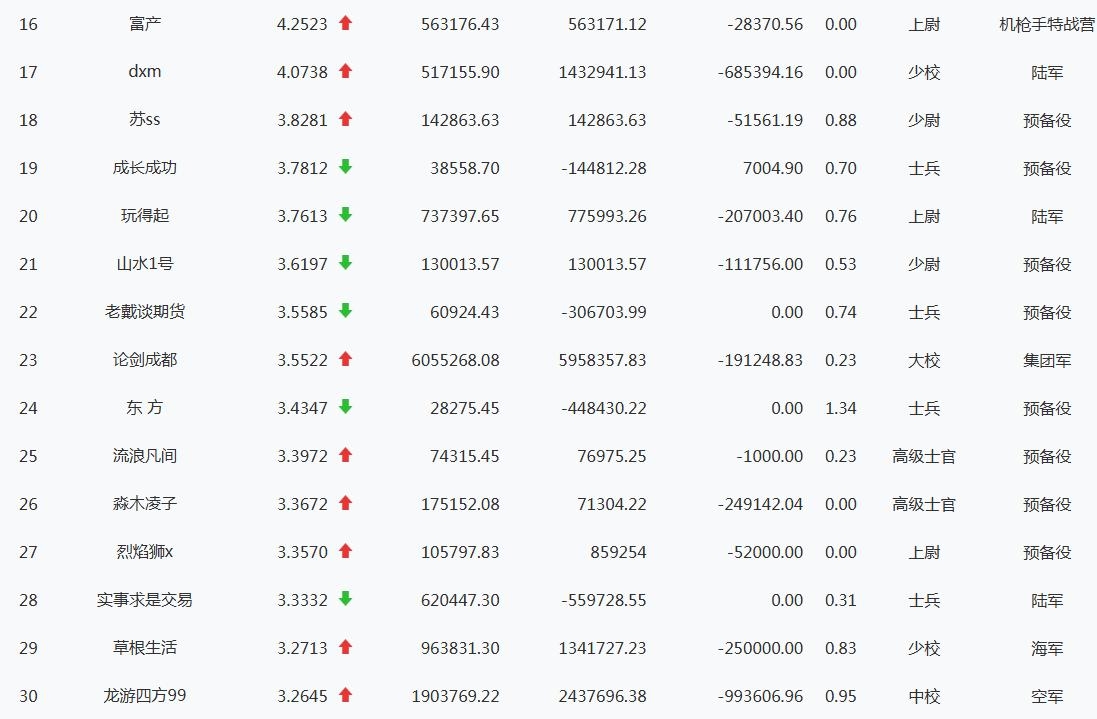The width and height of the screenshot is (1097, 719).
Task: Click red up arrow in 龙游四方99 row
Action: point(345,695)
